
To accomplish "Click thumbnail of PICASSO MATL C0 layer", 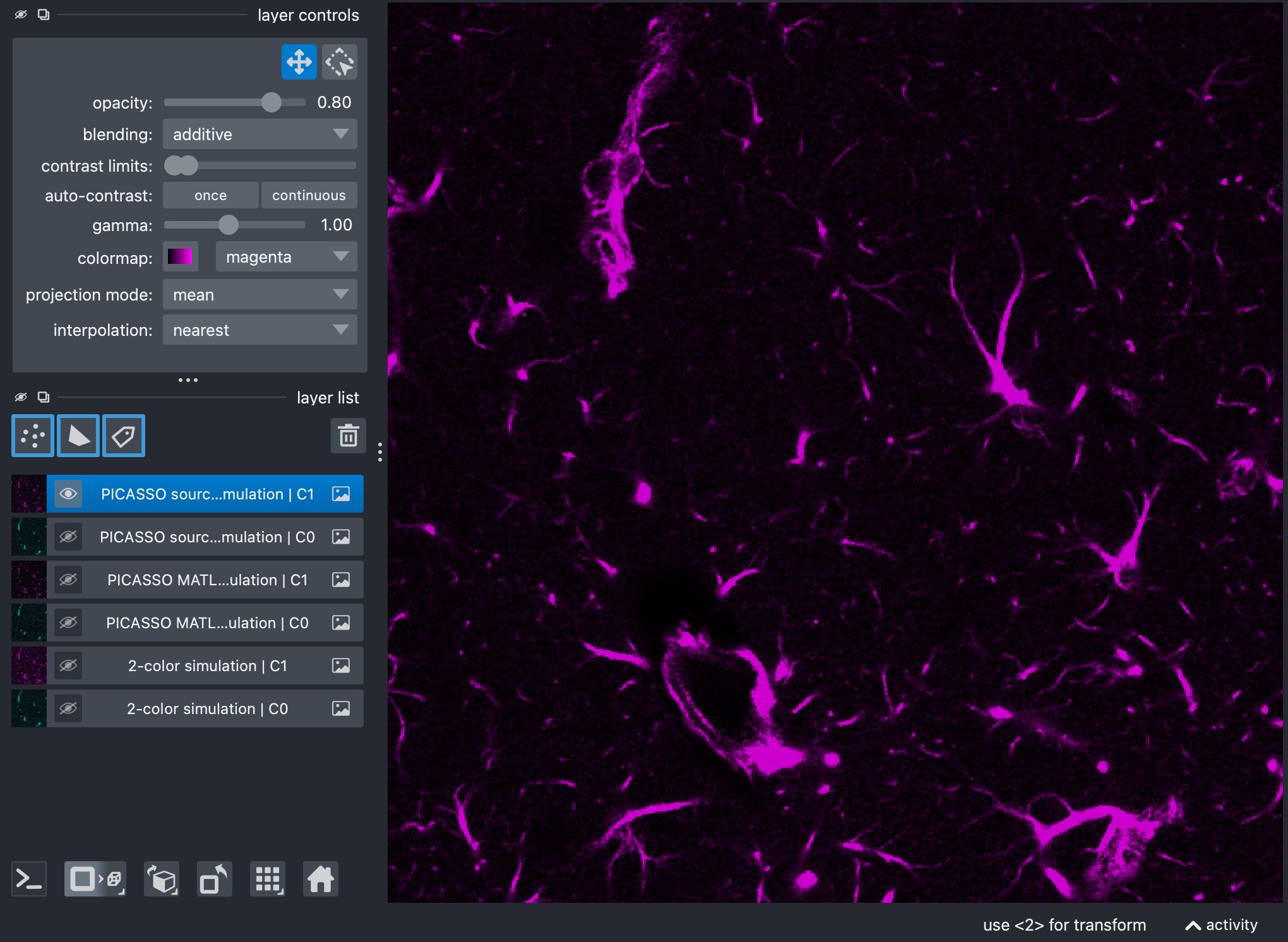I will coord(29,623).
